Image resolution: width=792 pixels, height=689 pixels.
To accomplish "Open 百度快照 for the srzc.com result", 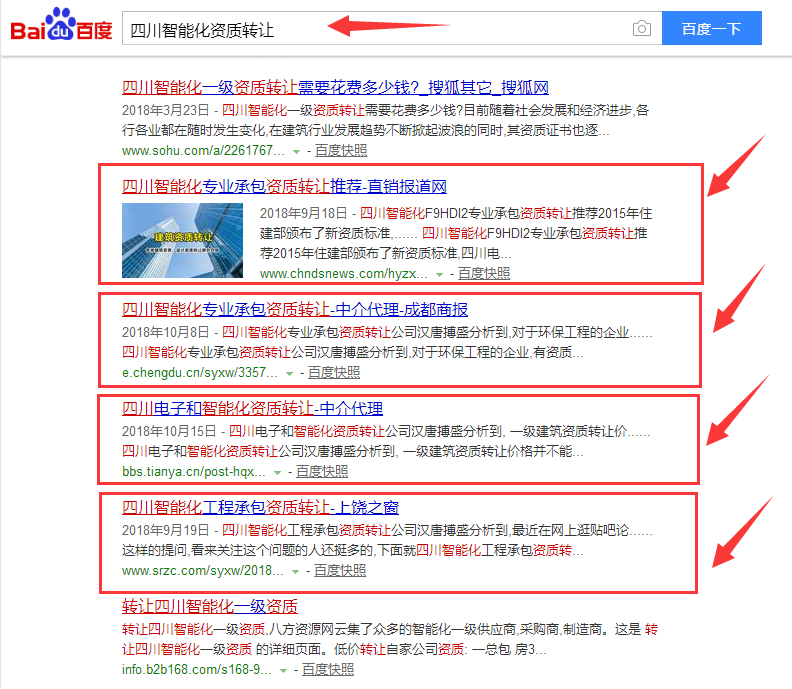I will coord(340,571).
